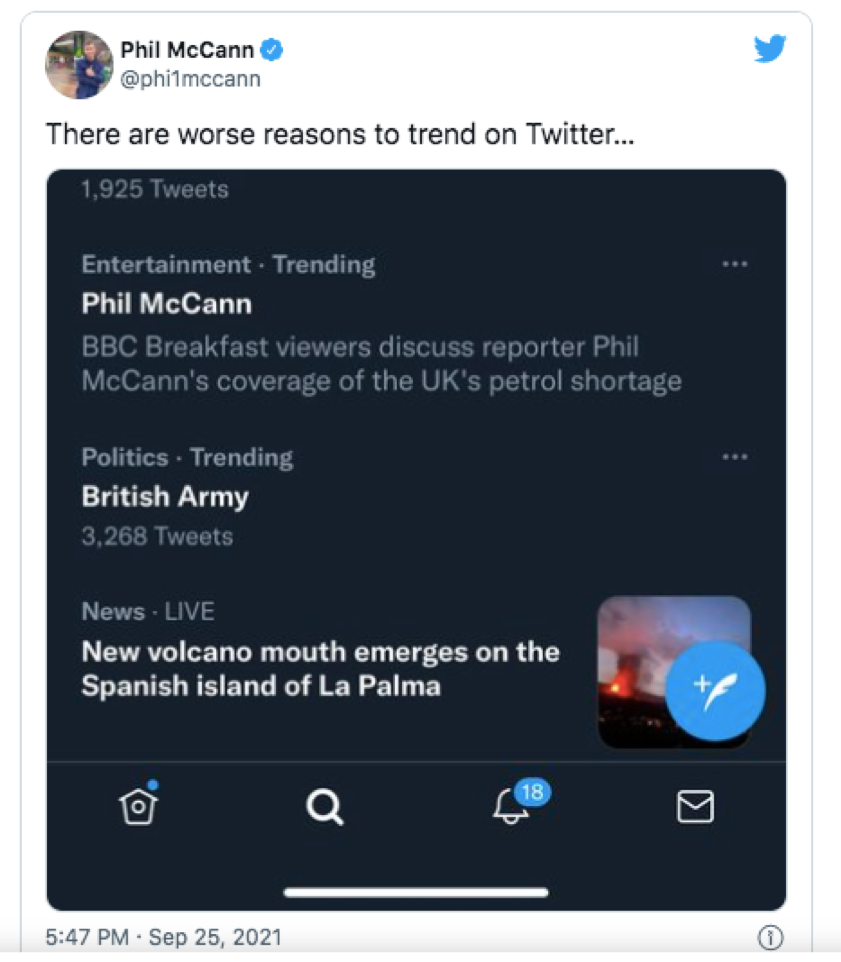Tap the home tab icon

[x=139, y=804]
